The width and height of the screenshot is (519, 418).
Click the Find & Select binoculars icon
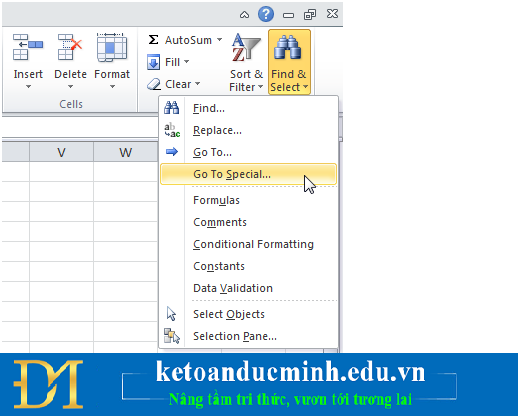(x=288, y=47)
